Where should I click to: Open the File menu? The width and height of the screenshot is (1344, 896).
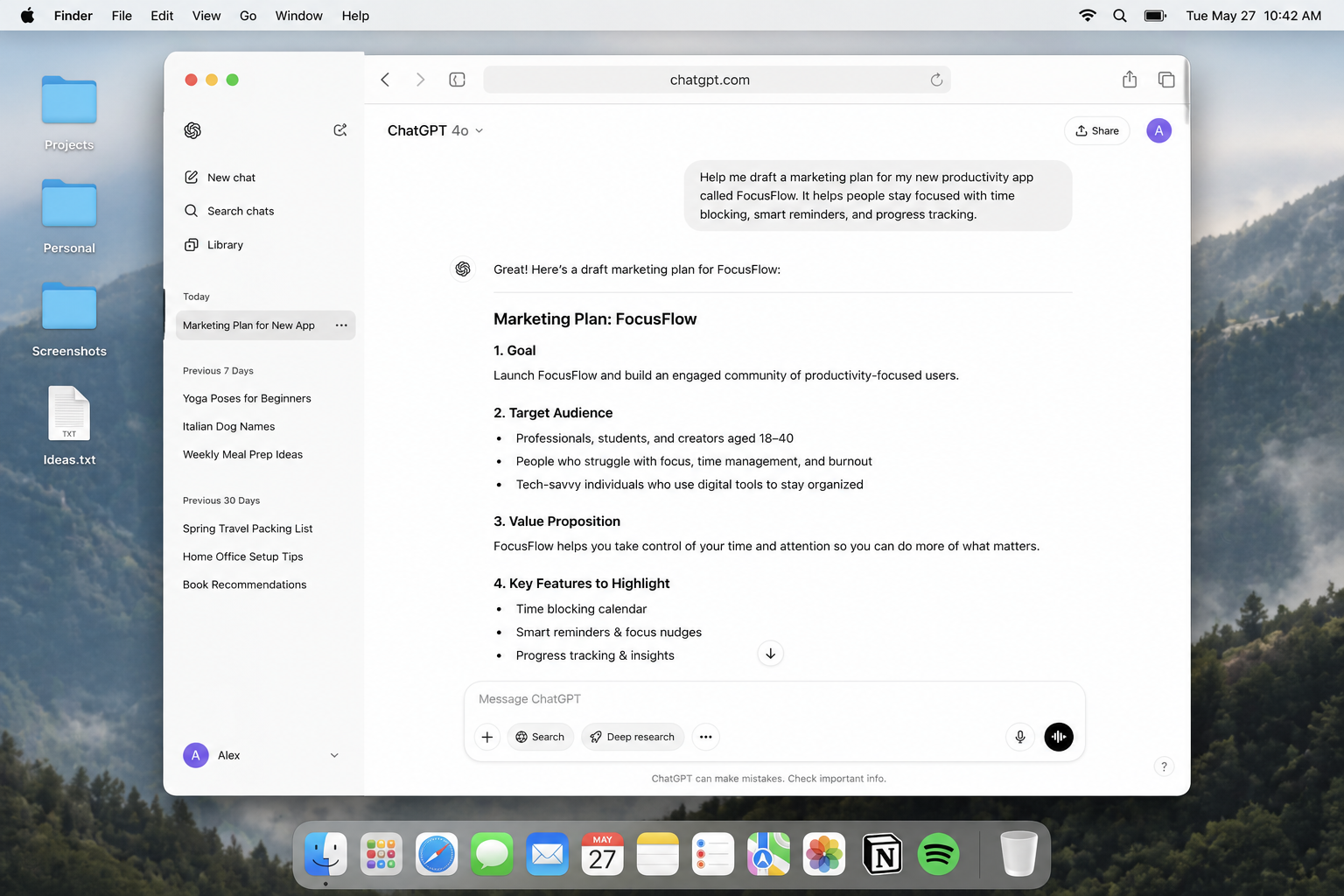pyautogui.click(x=122, y=16)
